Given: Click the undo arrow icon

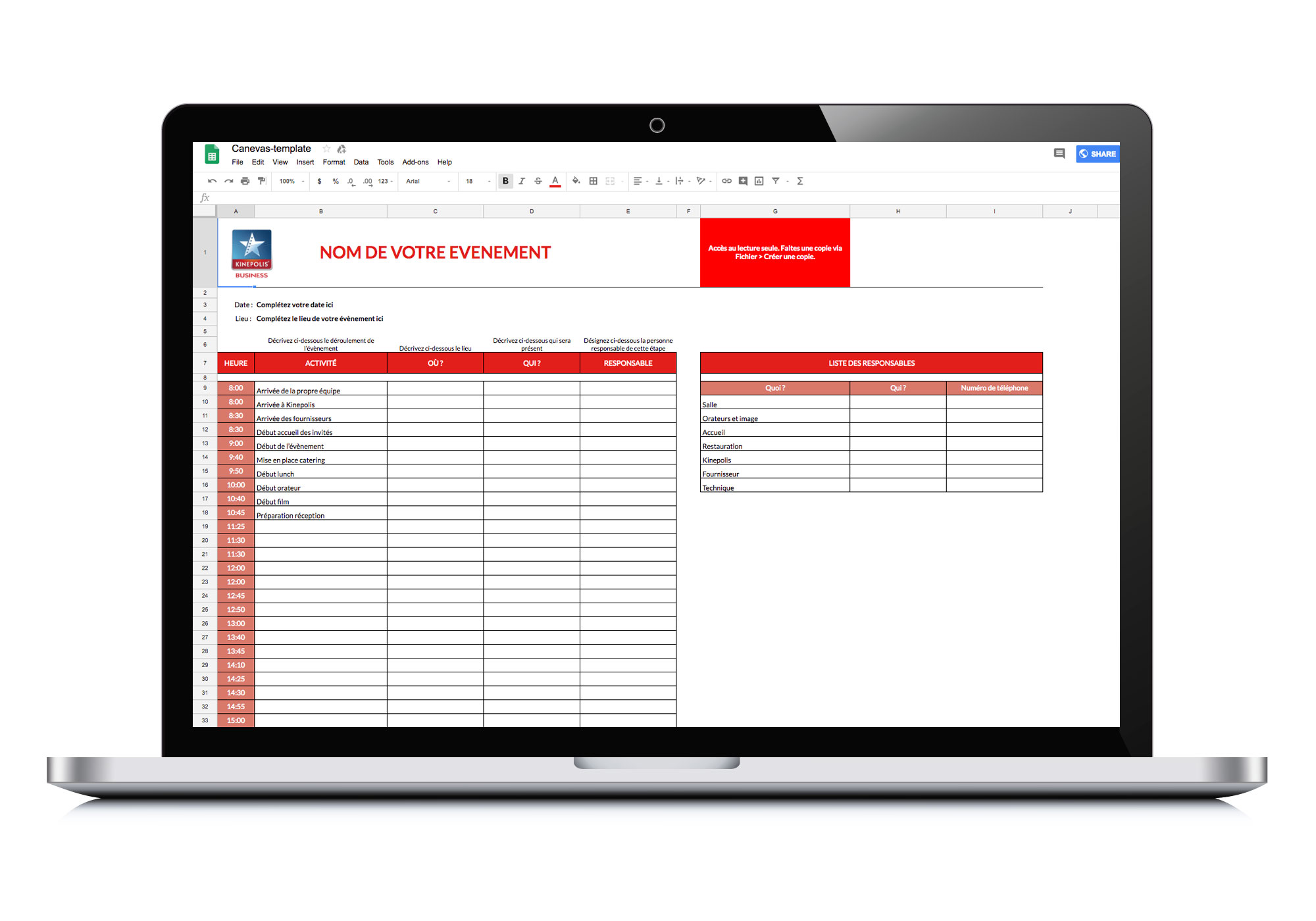Looking at the screenshot, I should click(212, 181).
